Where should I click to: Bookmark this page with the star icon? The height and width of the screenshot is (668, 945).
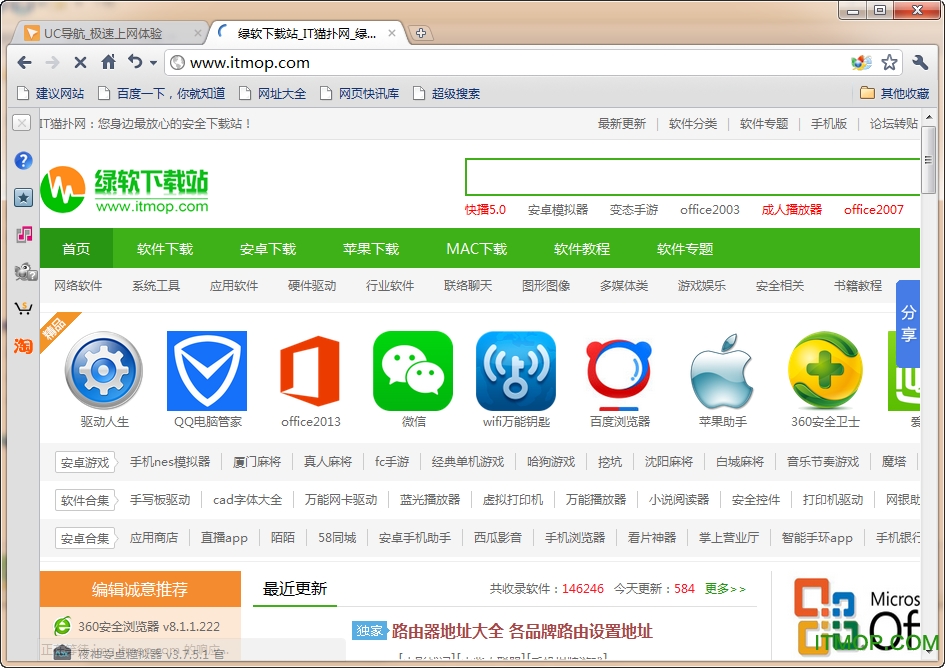(x=889, y=62)
